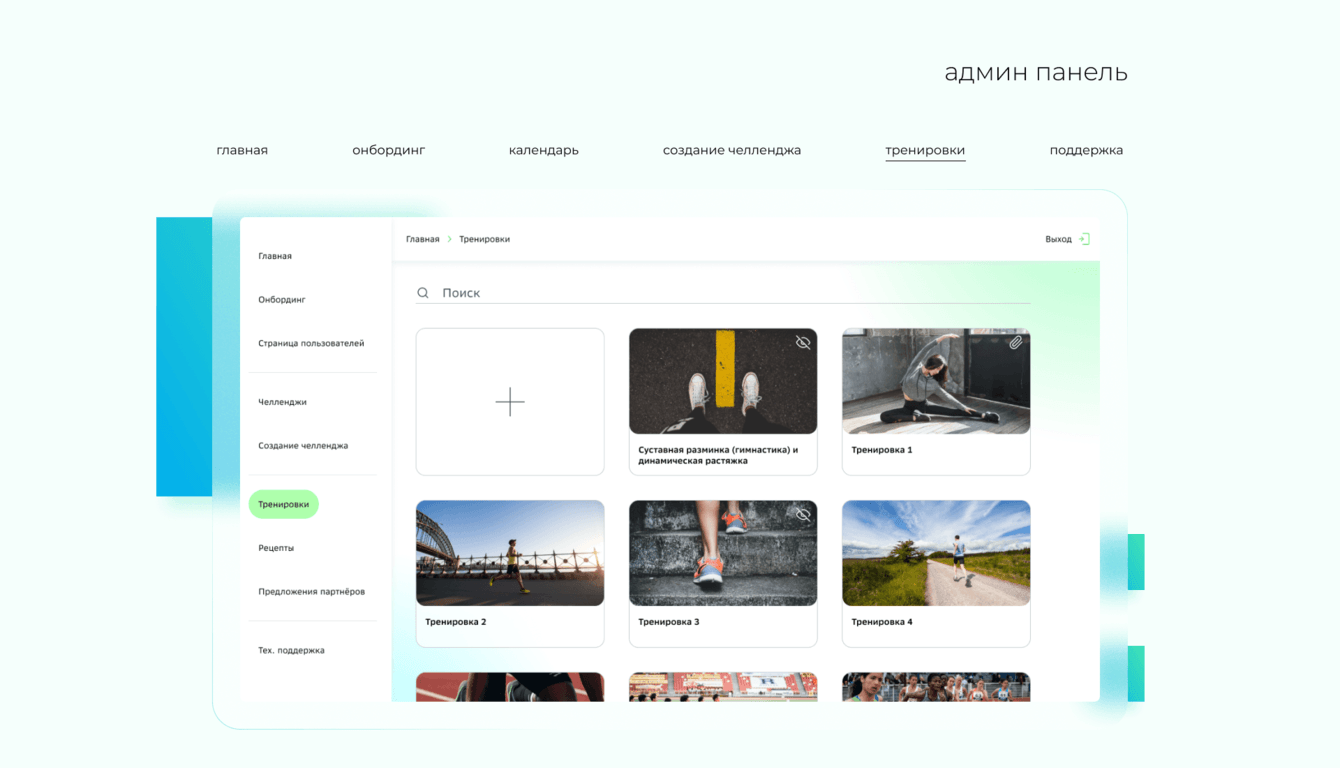Viewport: 1340px width, 768px height.
Task: Select Онбординг in the left sidebar
Action: coord(282,300)
